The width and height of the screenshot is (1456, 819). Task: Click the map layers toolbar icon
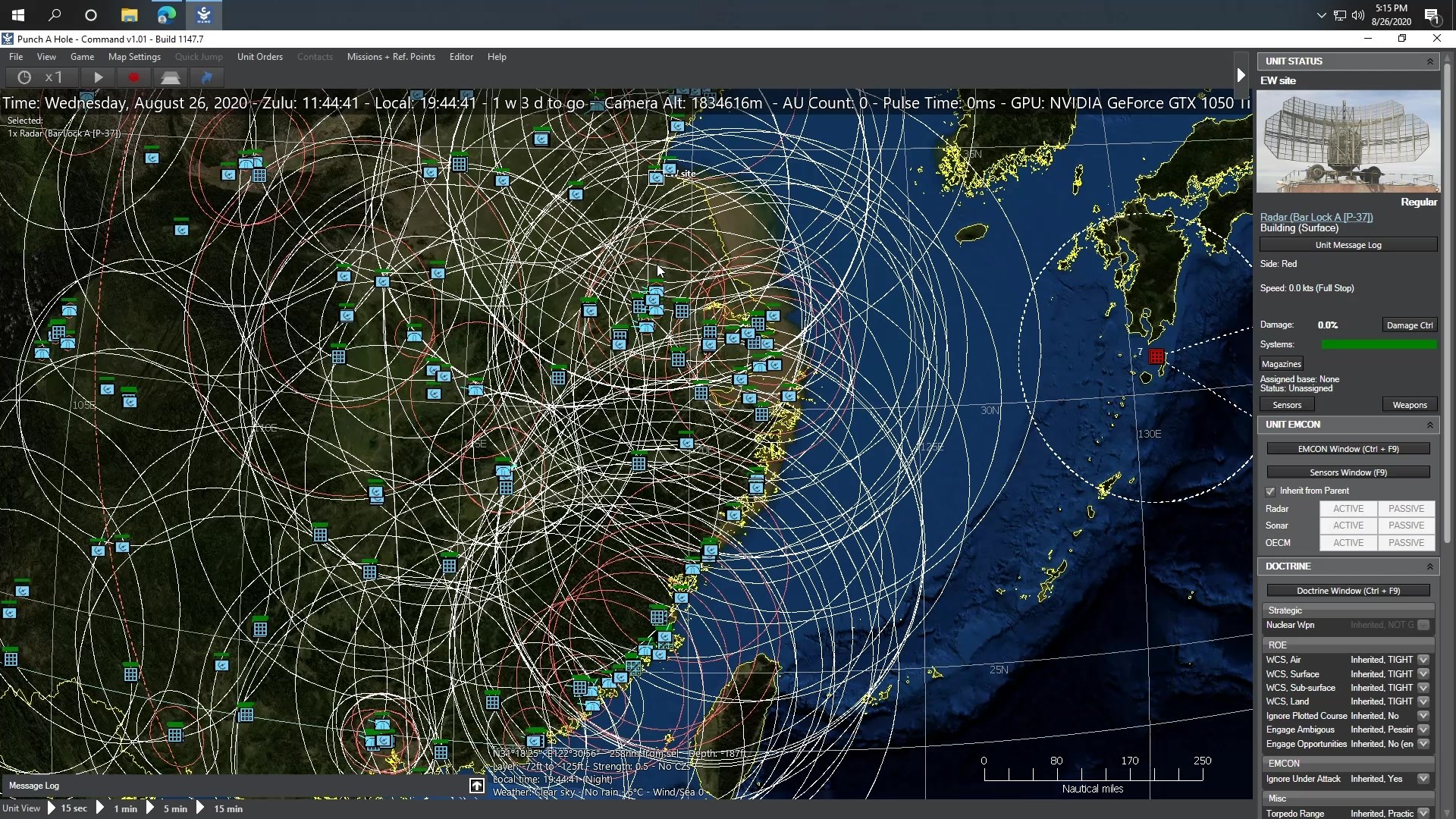point(171,77)
